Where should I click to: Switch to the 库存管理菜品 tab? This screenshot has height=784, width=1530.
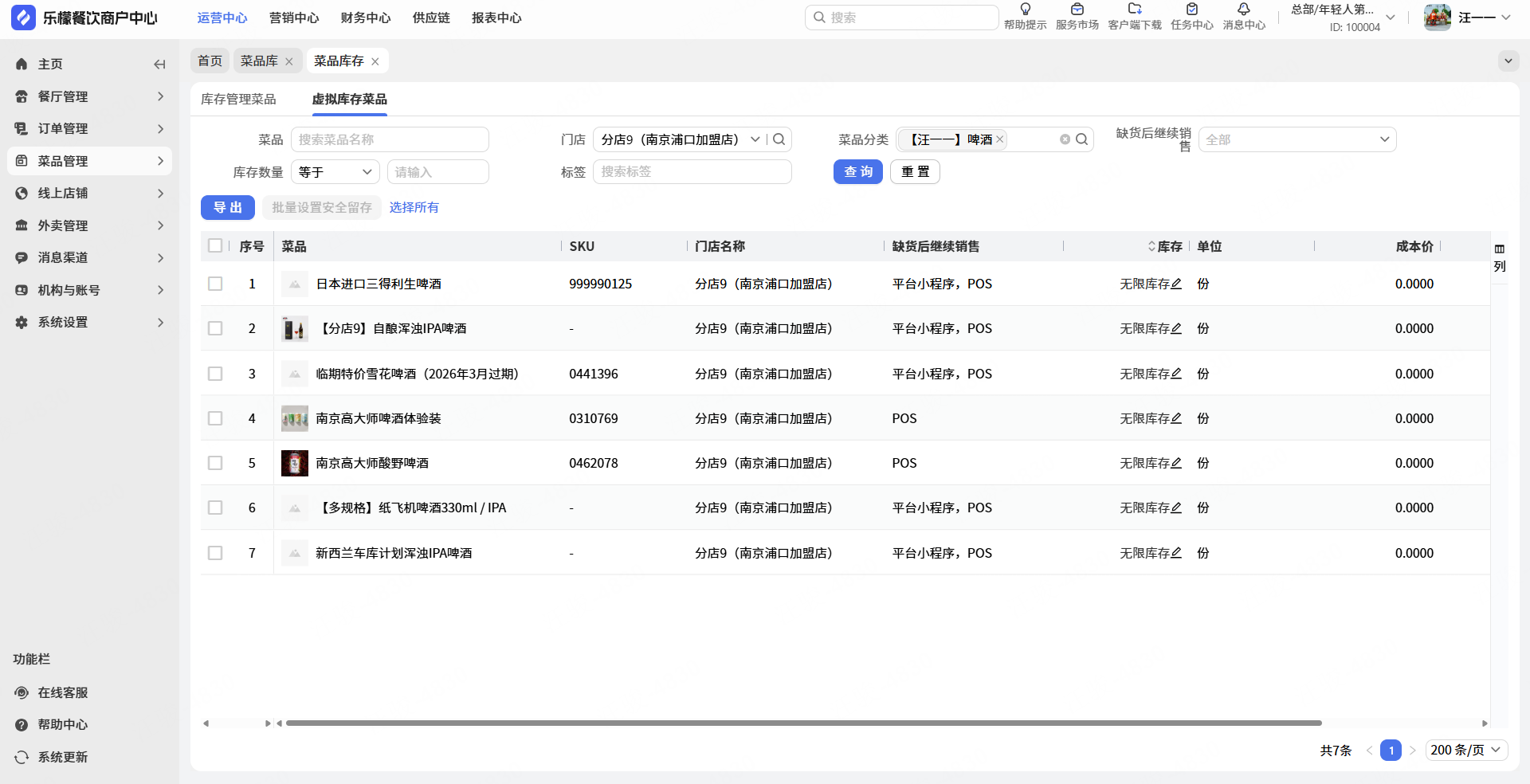pyautogui.click(x=238, y=99)
